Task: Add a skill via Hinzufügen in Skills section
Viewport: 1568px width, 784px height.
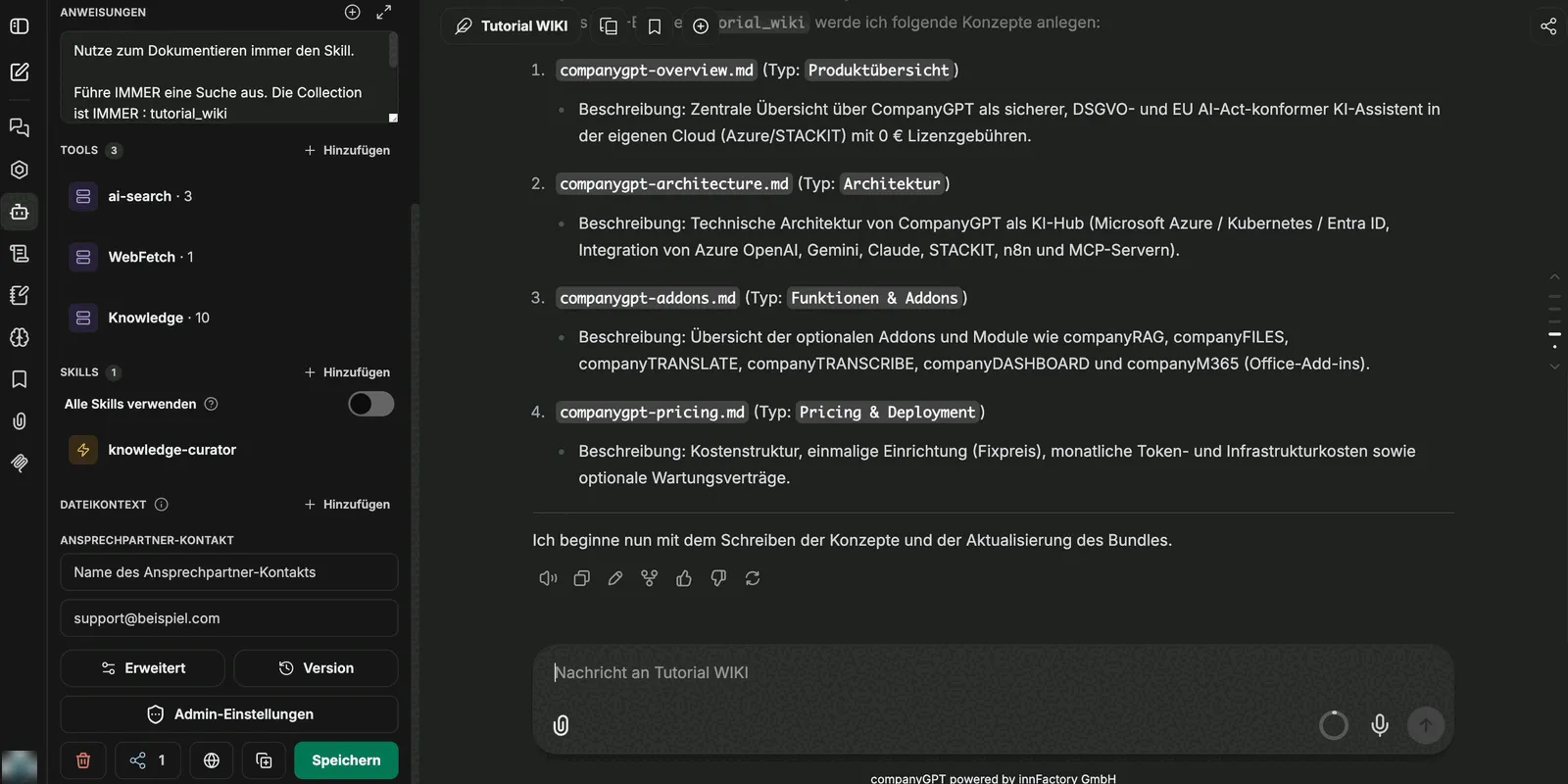Action: pos(347,372)
